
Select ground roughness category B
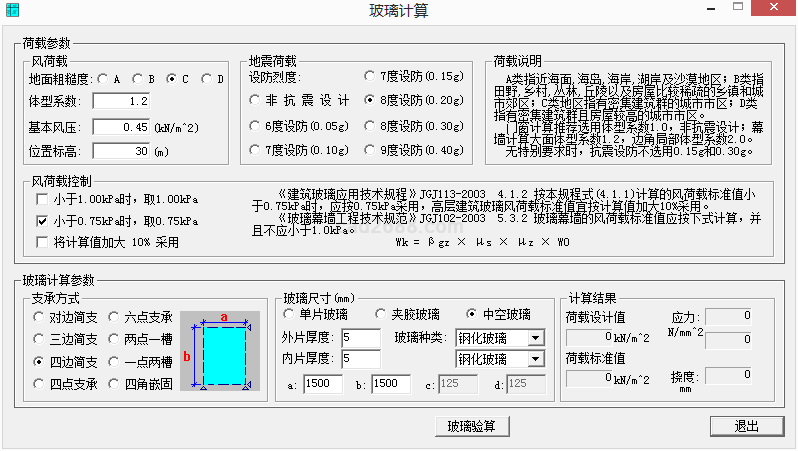[x=138, y=78]
